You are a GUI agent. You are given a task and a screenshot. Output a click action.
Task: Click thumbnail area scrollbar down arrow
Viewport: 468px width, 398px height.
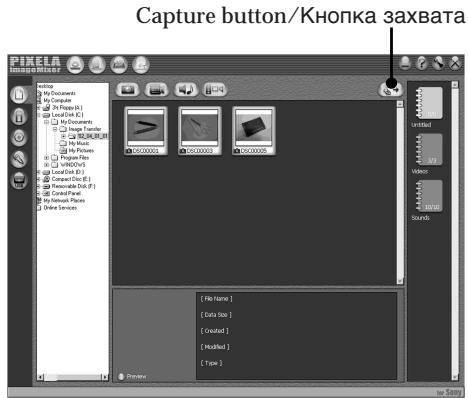pyautogui.click(x=400, y=281)
